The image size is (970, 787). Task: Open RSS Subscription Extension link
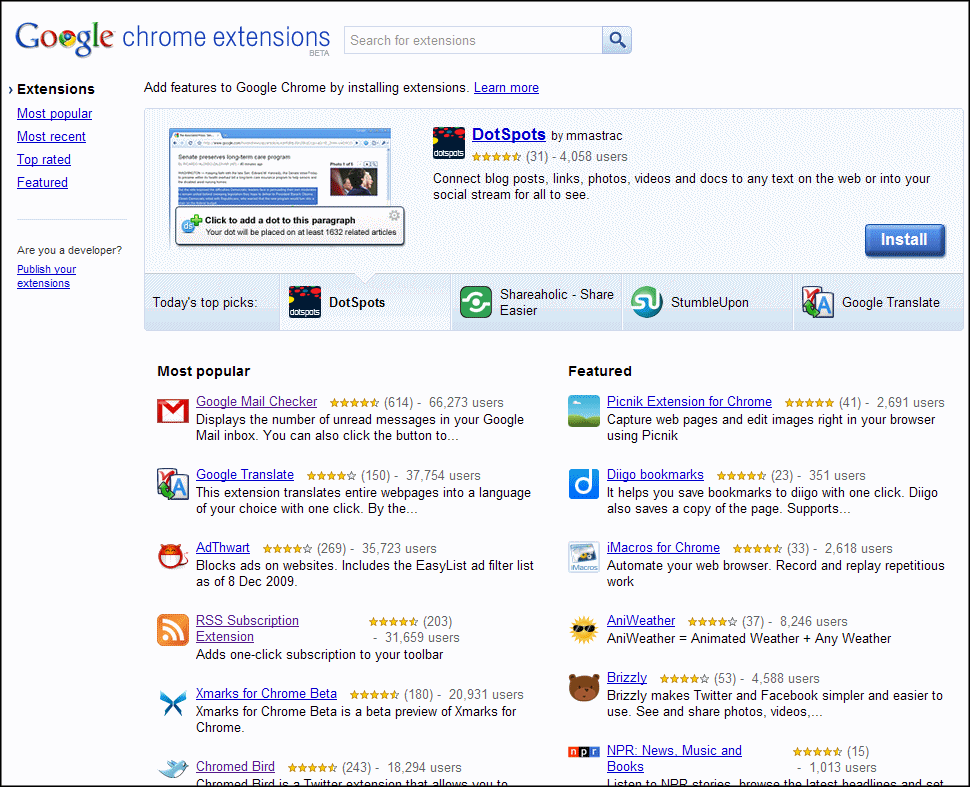click(247, 629)
